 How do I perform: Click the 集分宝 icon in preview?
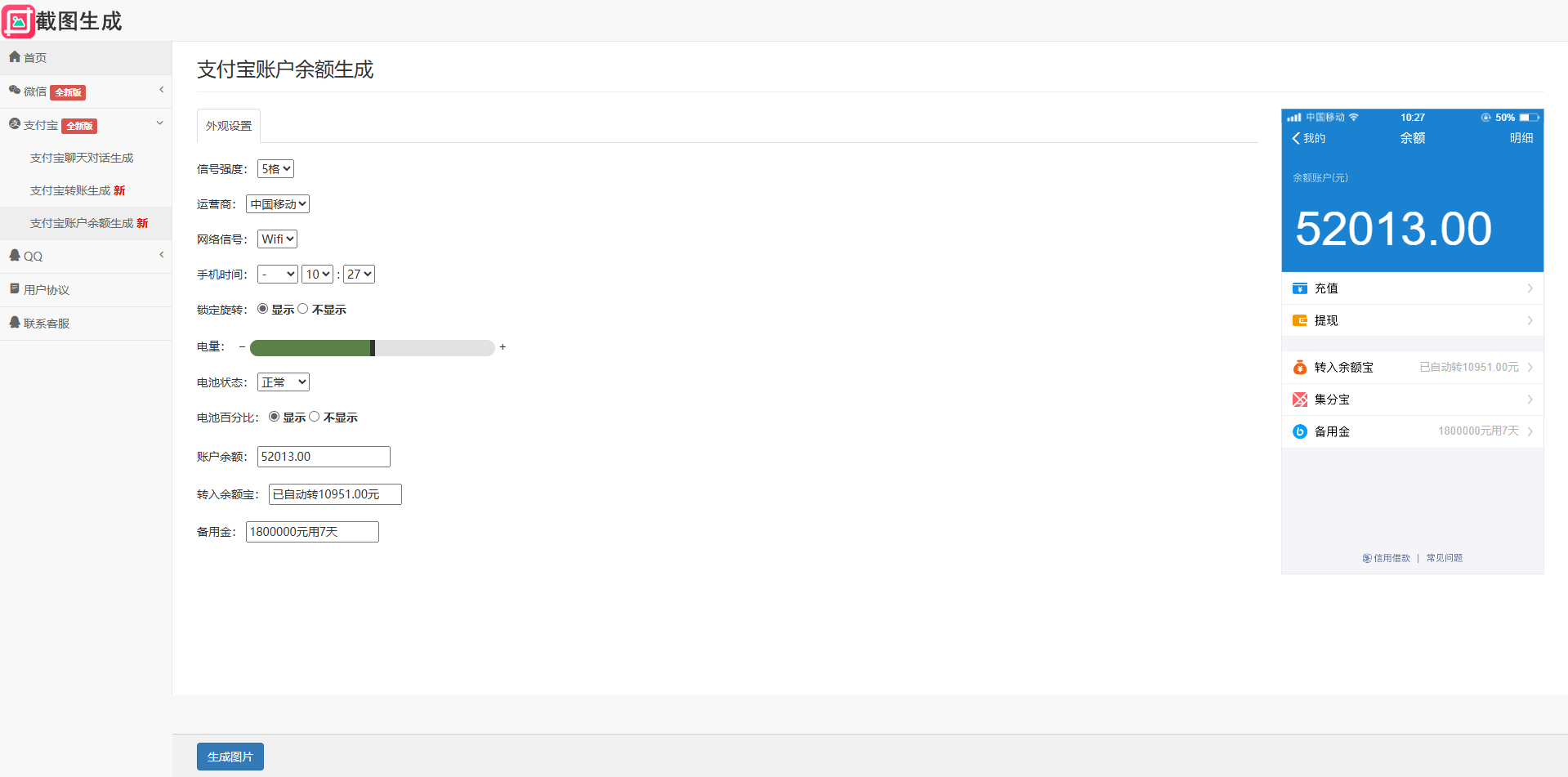pyautogui.click(x=1300, y=400)
